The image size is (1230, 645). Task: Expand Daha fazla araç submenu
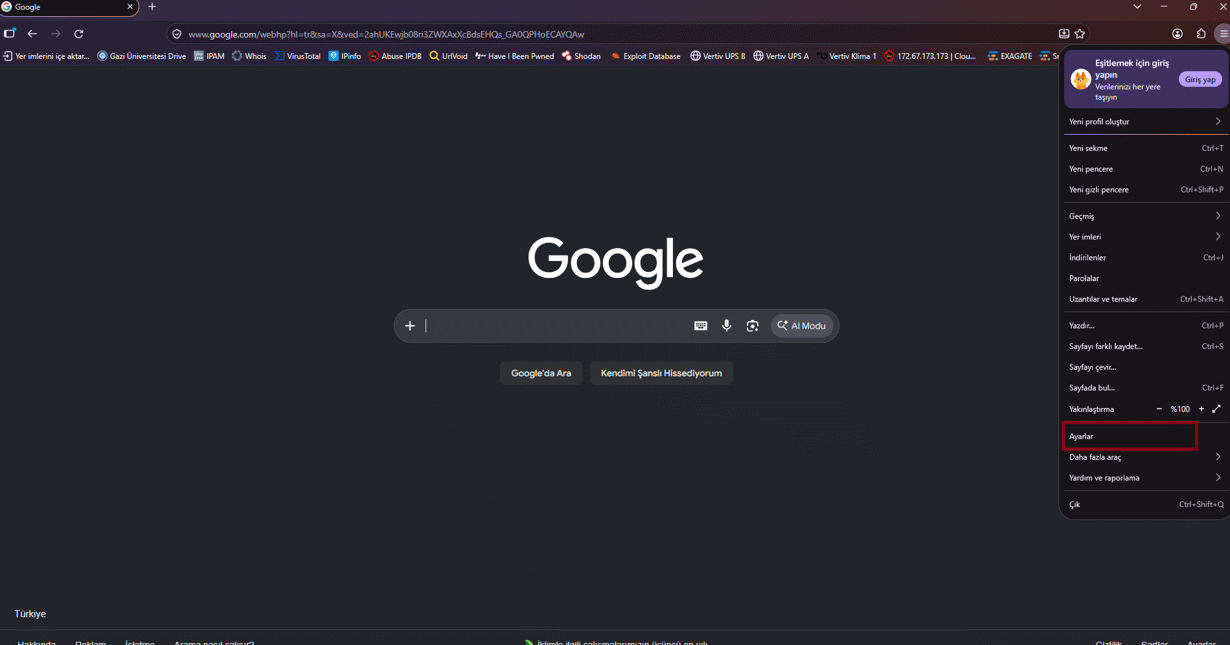pyautogui.click(x=1145, y=457)
